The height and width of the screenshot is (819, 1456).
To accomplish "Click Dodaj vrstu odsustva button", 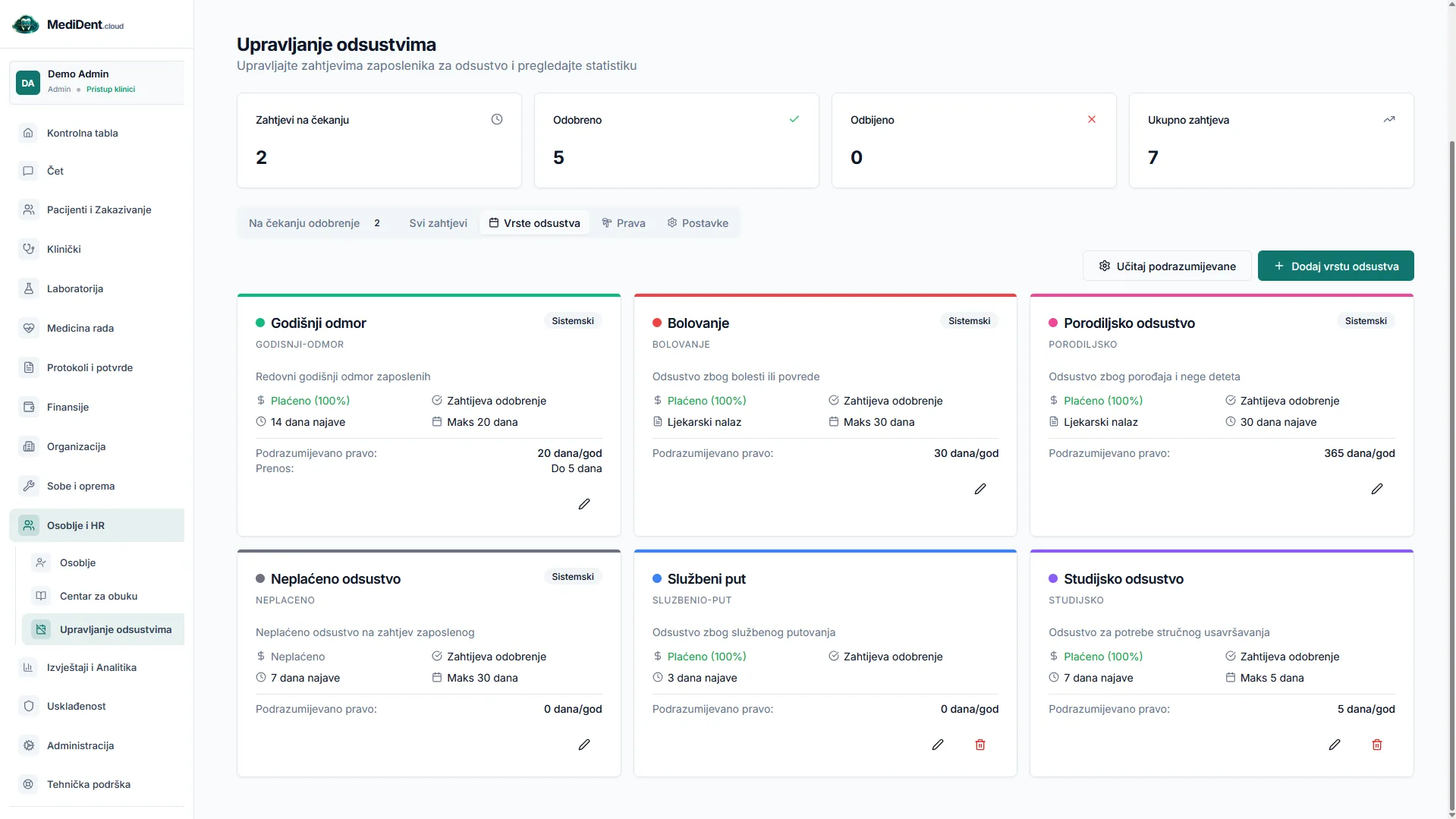I will tap(1335, 266).
